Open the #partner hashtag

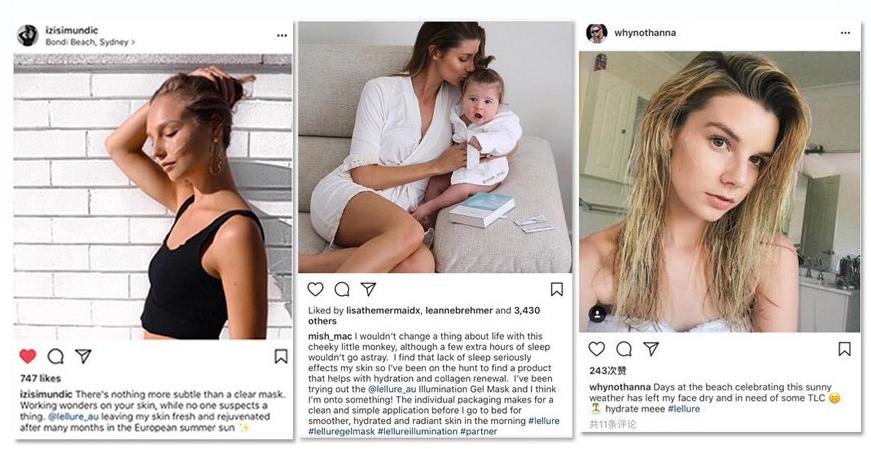click(479, 431)
